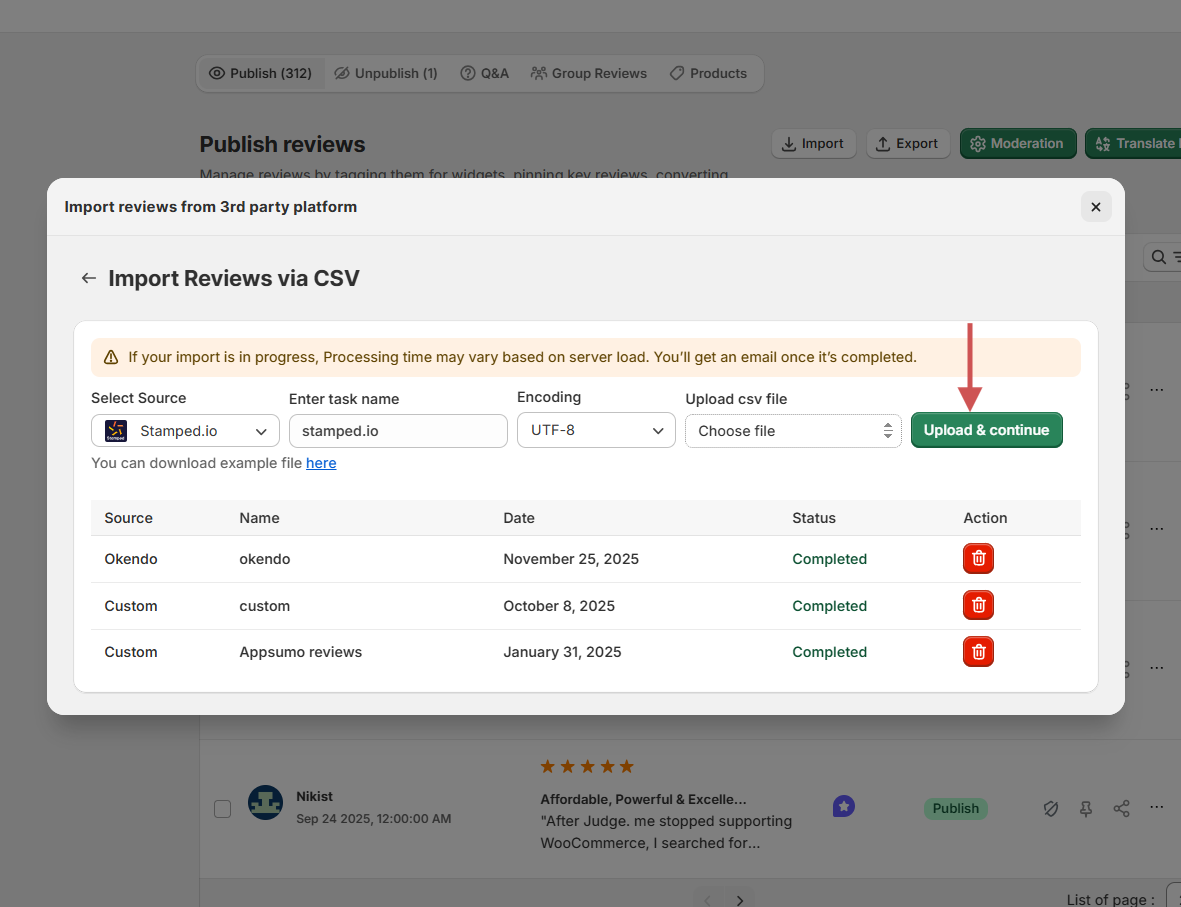
Task: Delete the okendo import task
Action: pyautogui.click(x=978, y=559)
